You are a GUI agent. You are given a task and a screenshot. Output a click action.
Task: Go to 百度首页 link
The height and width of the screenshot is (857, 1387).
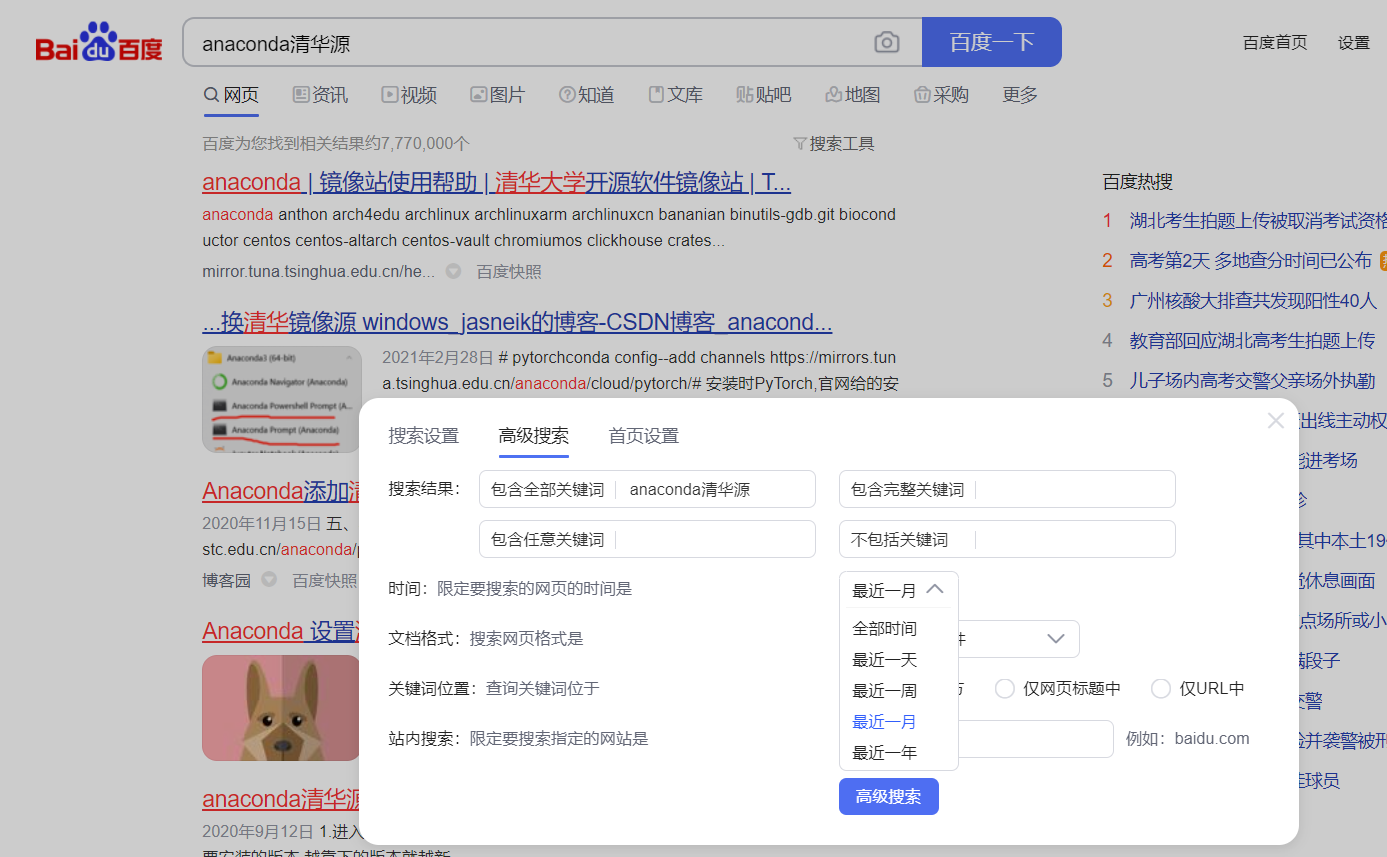click(1275, 43)
